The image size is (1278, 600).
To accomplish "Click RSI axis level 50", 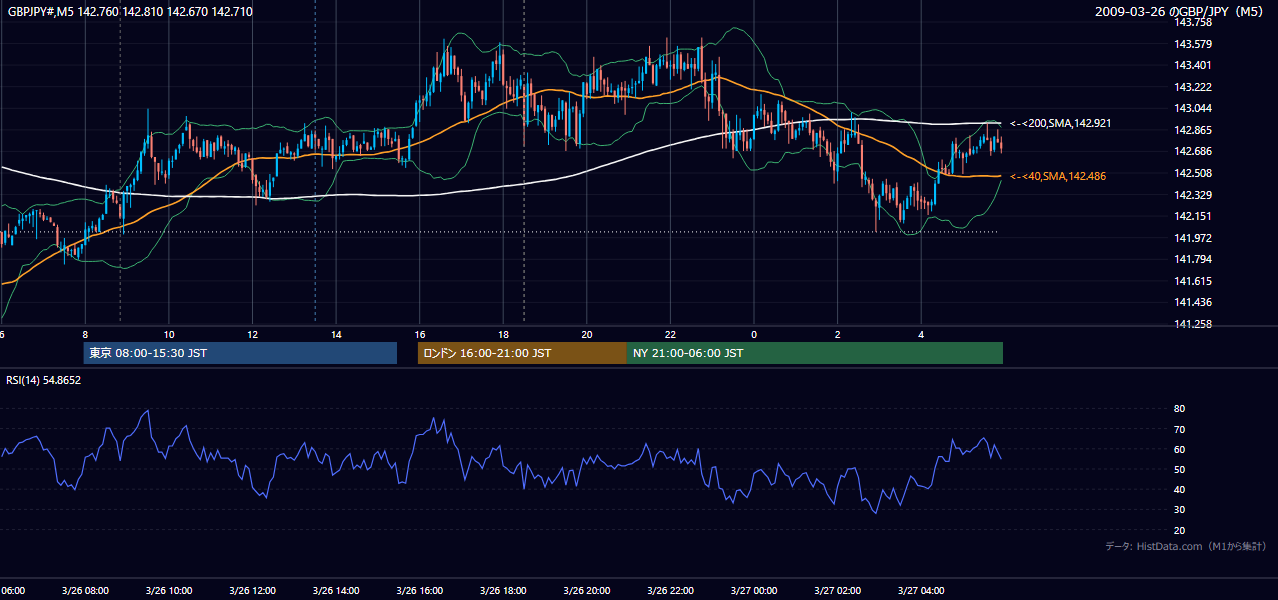I will [1180, 469].
